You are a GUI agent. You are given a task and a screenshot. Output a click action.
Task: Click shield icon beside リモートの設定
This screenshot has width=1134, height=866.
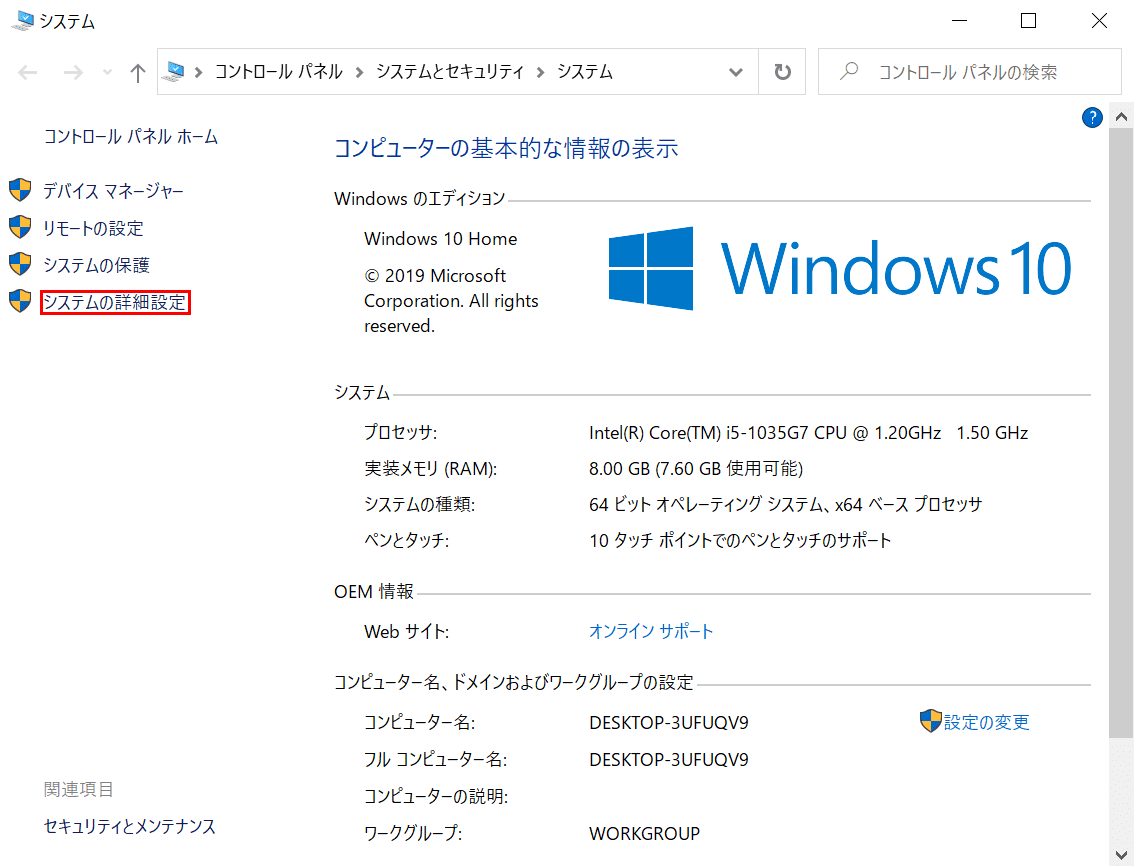pos(20,227)
